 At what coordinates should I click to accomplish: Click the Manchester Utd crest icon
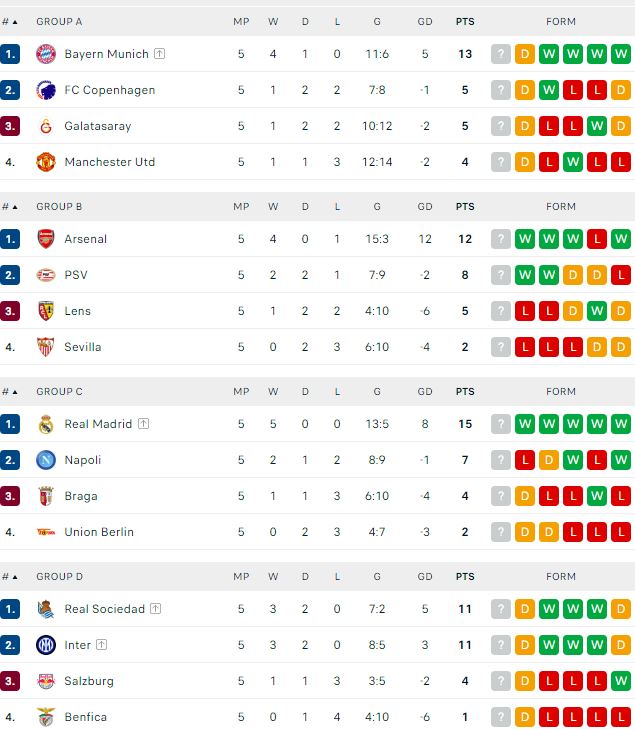(45, 162)
